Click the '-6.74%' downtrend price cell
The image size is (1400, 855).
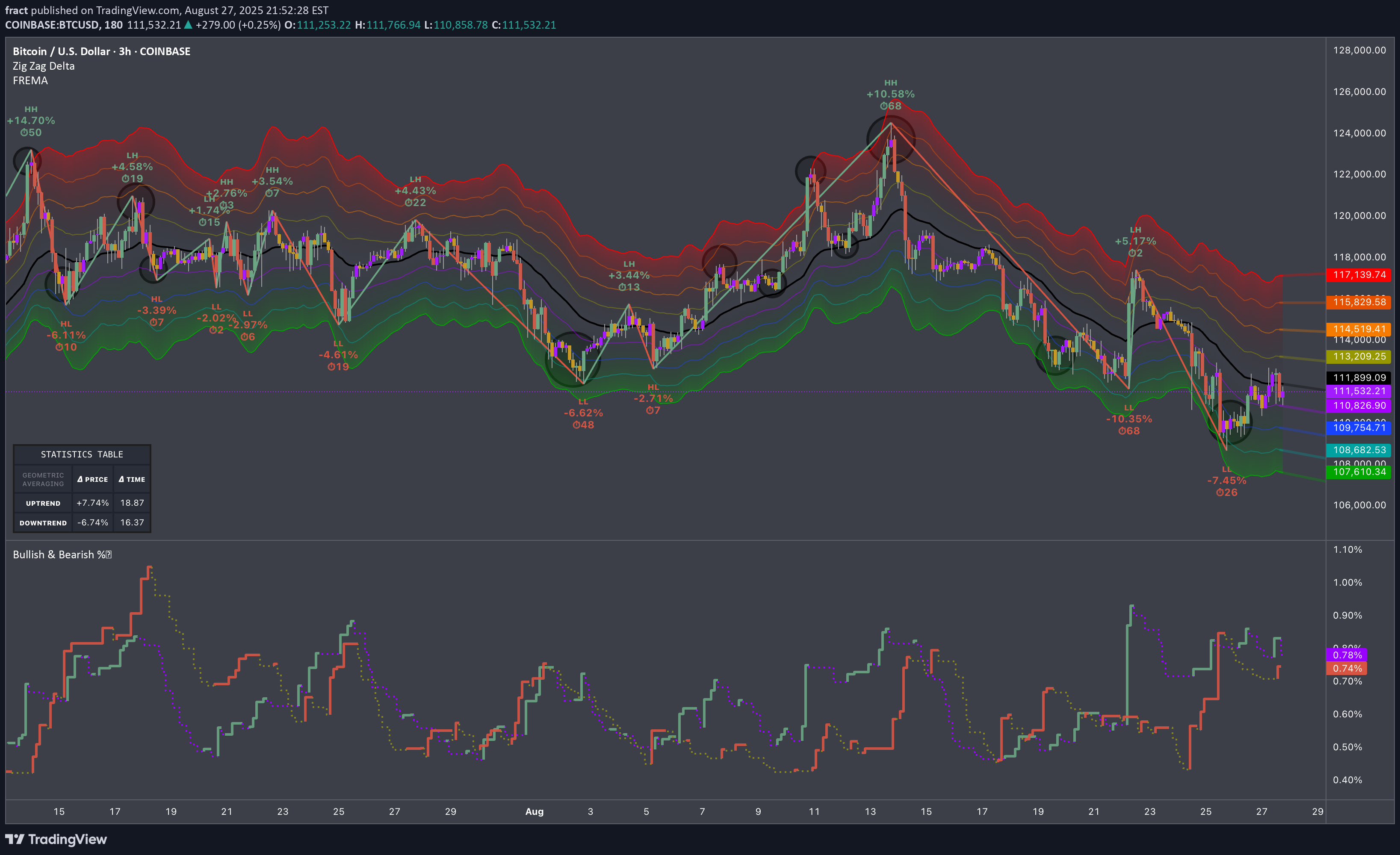[x=93, y=523]
